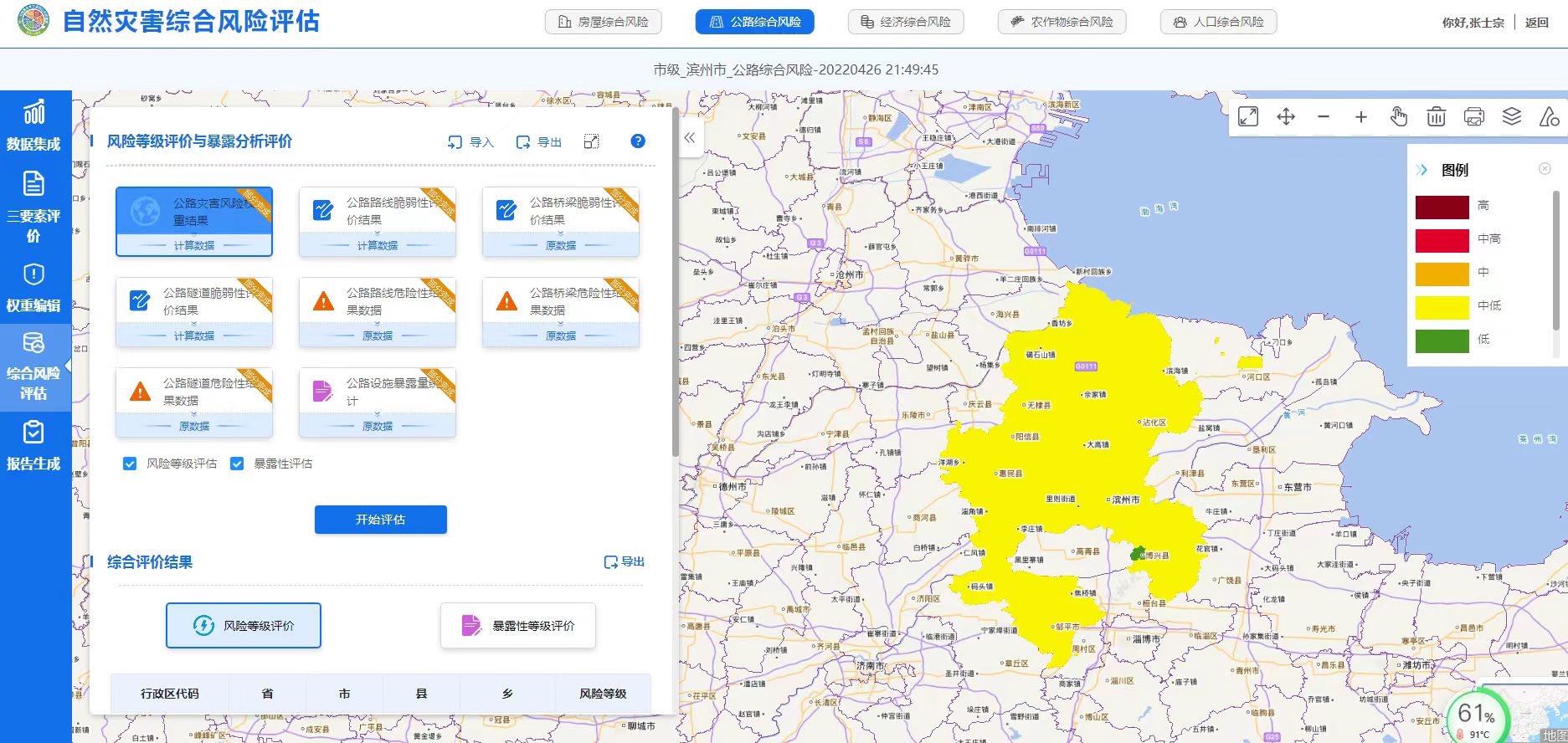Click the user greeting 你好,张士宗
The image size is (1568, 743).
pyautogui.click(x=1473, y=23)
